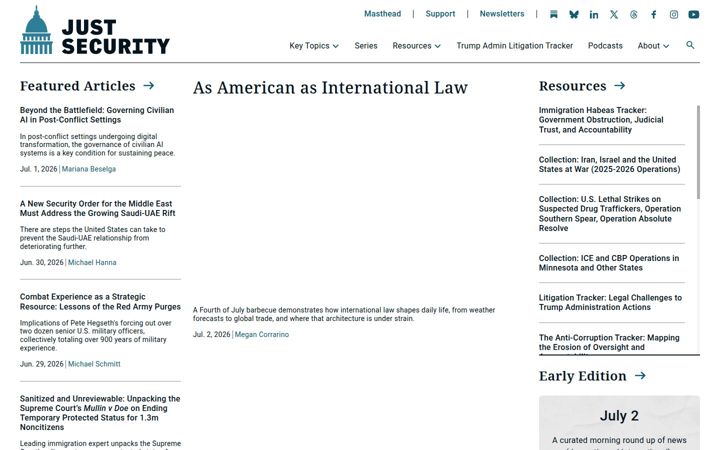Open the Threads icon in header
Image resolution: width=720 pixels, height=450 pixels.
point(634,15)
